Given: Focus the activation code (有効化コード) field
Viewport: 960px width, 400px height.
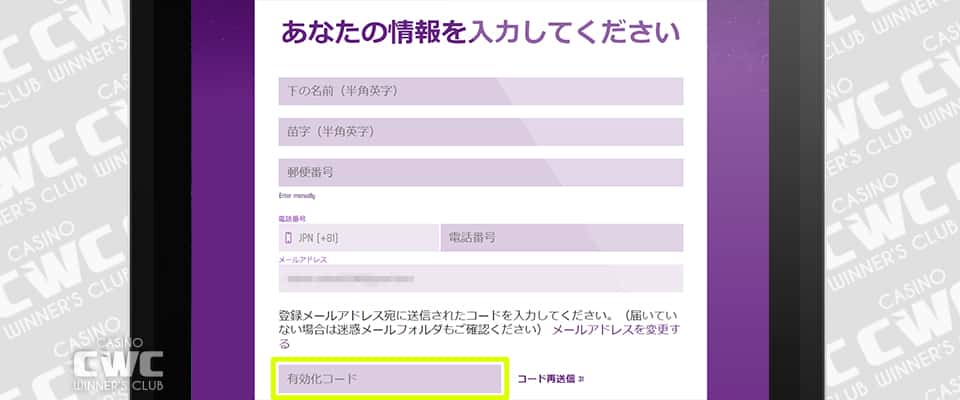Looking at the screenshot, I should 390,379.
